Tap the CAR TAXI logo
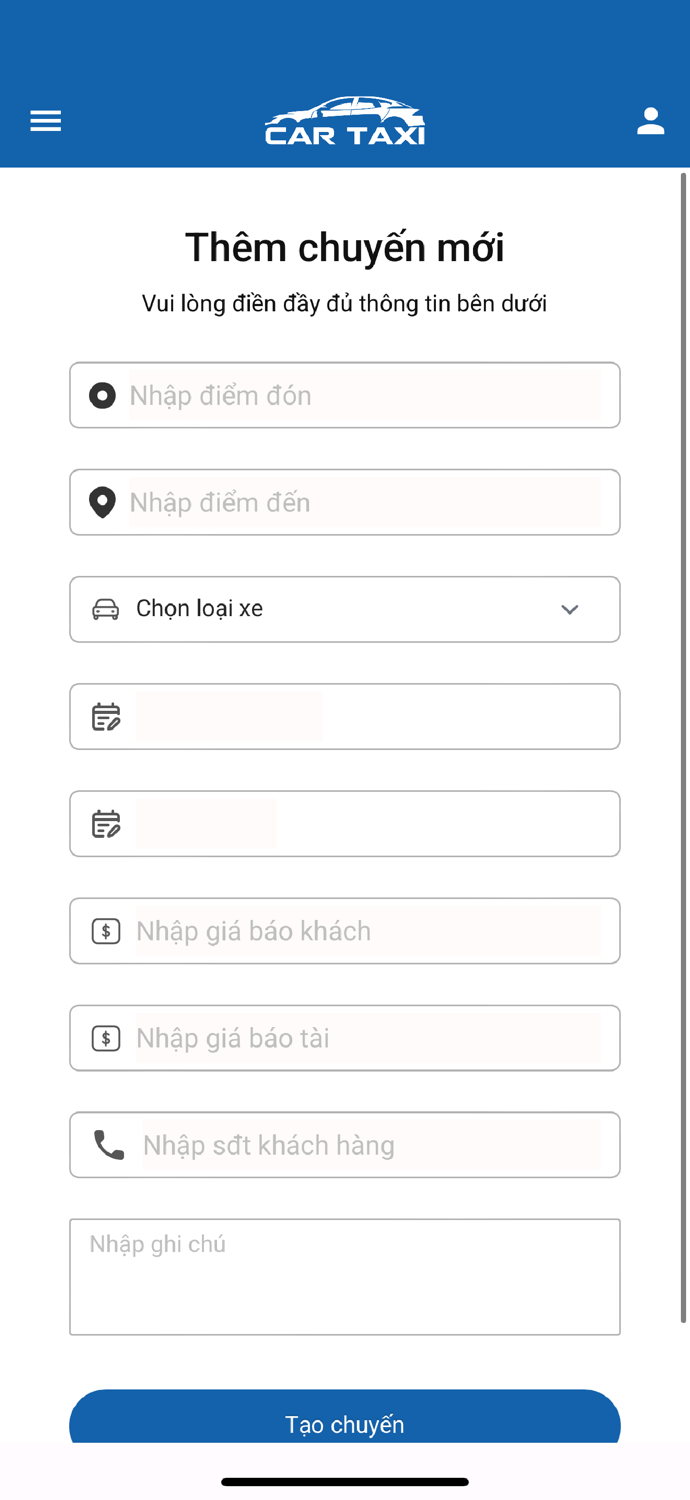This screenshot has width=690, height=1500. tap(345, 122)
